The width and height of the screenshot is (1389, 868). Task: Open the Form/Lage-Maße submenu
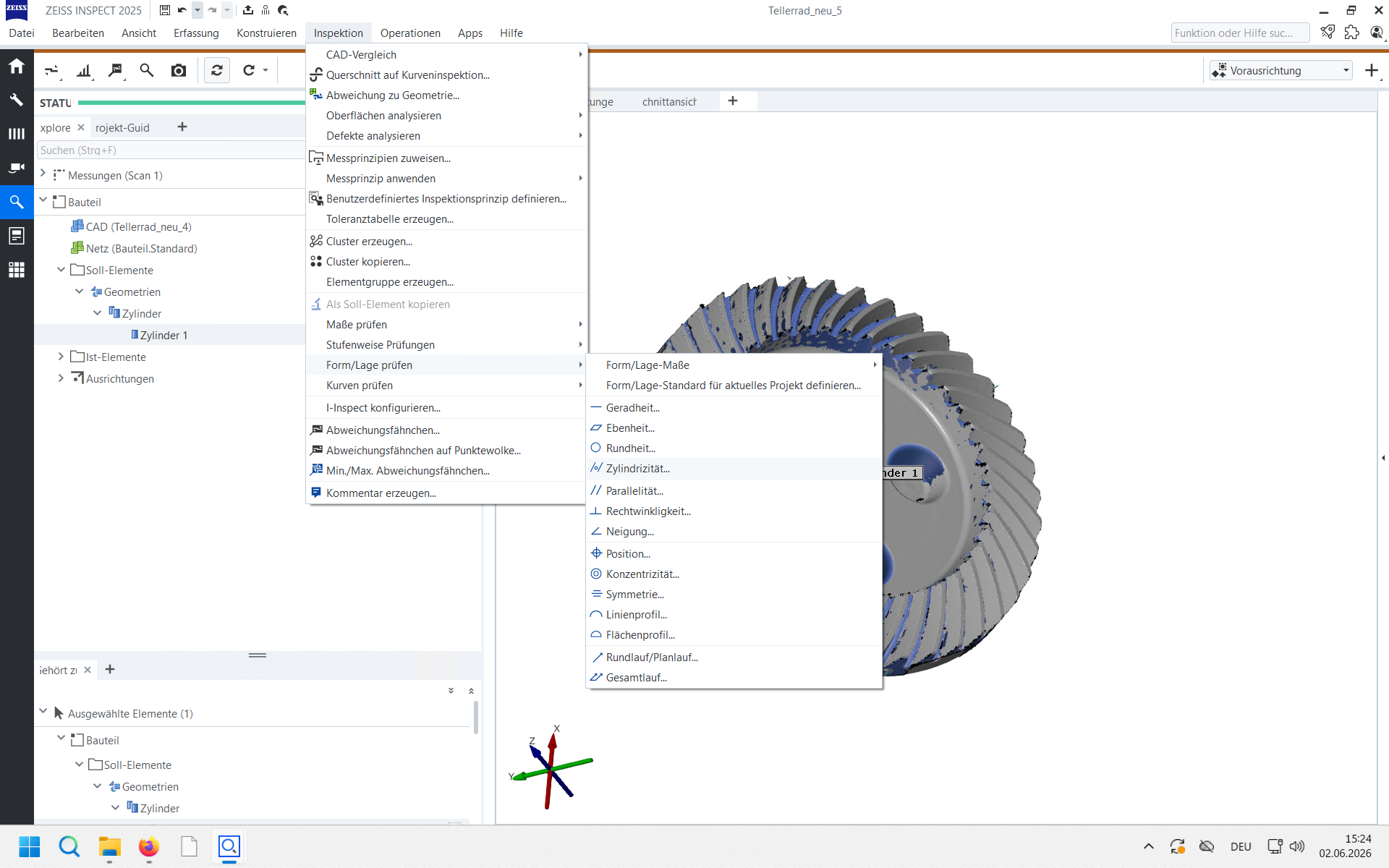coord(734,365)
